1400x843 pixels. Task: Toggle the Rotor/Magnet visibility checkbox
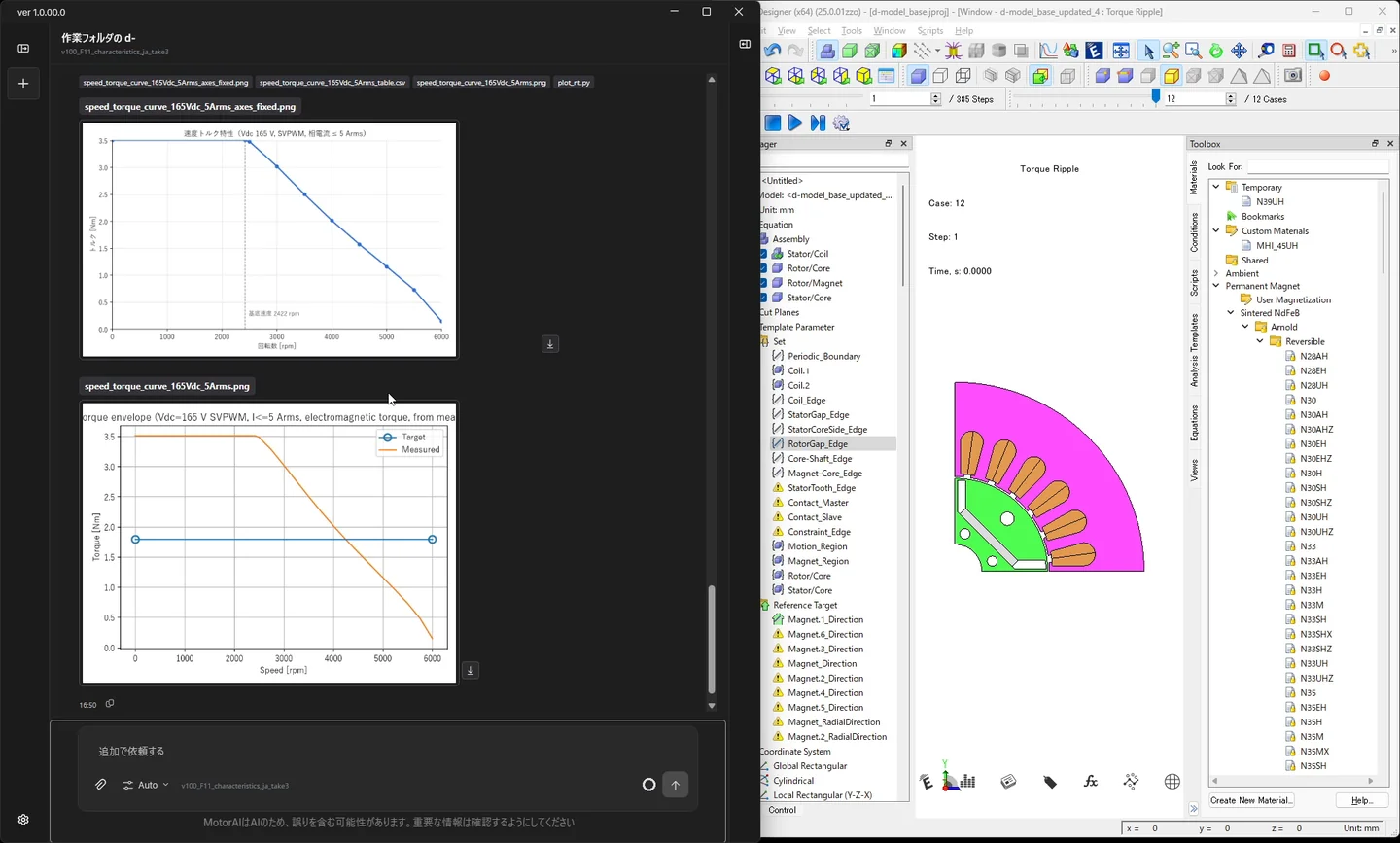pyautogui.click(x=764, y=283)
